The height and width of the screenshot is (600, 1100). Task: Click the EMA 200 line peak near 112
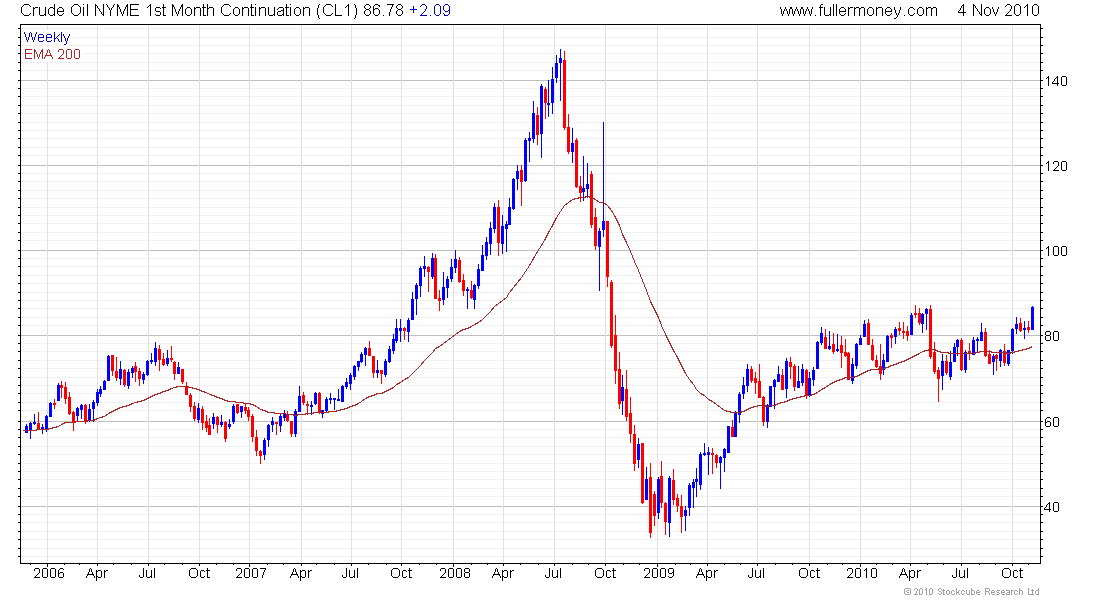586,198
